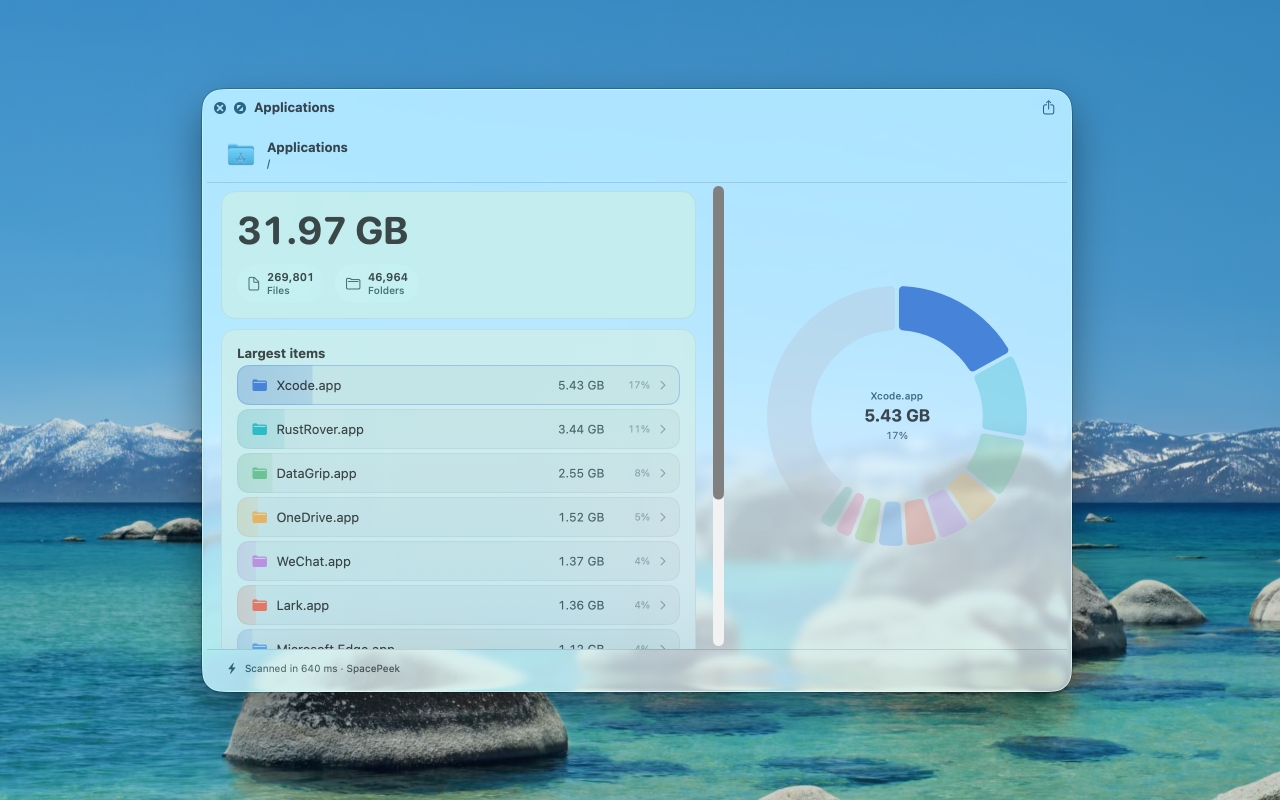This screenshot has height=800, width=1280.
Task: Expand DataGrip.app with its chevron
Action: coord(663,473)
